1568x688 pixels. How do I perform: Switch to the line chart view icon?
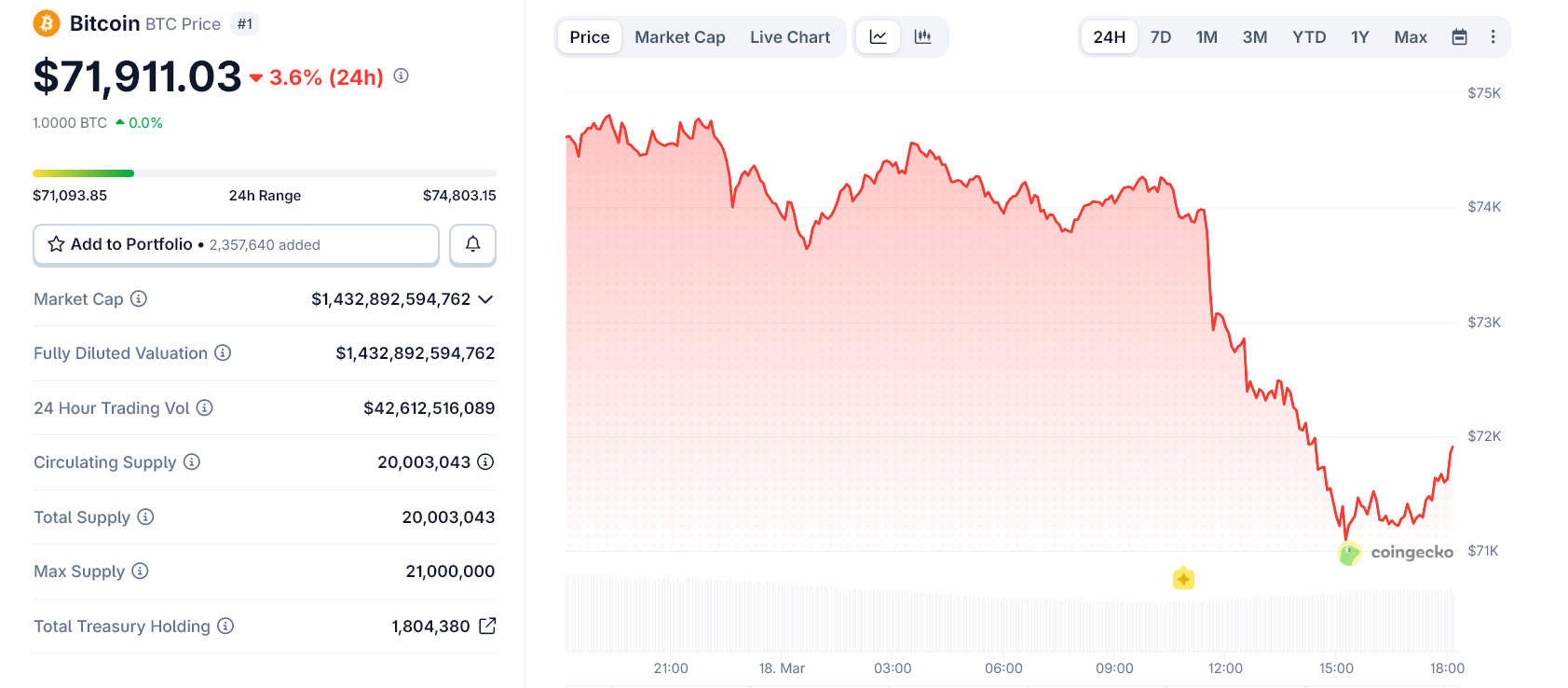pos(878,37)
